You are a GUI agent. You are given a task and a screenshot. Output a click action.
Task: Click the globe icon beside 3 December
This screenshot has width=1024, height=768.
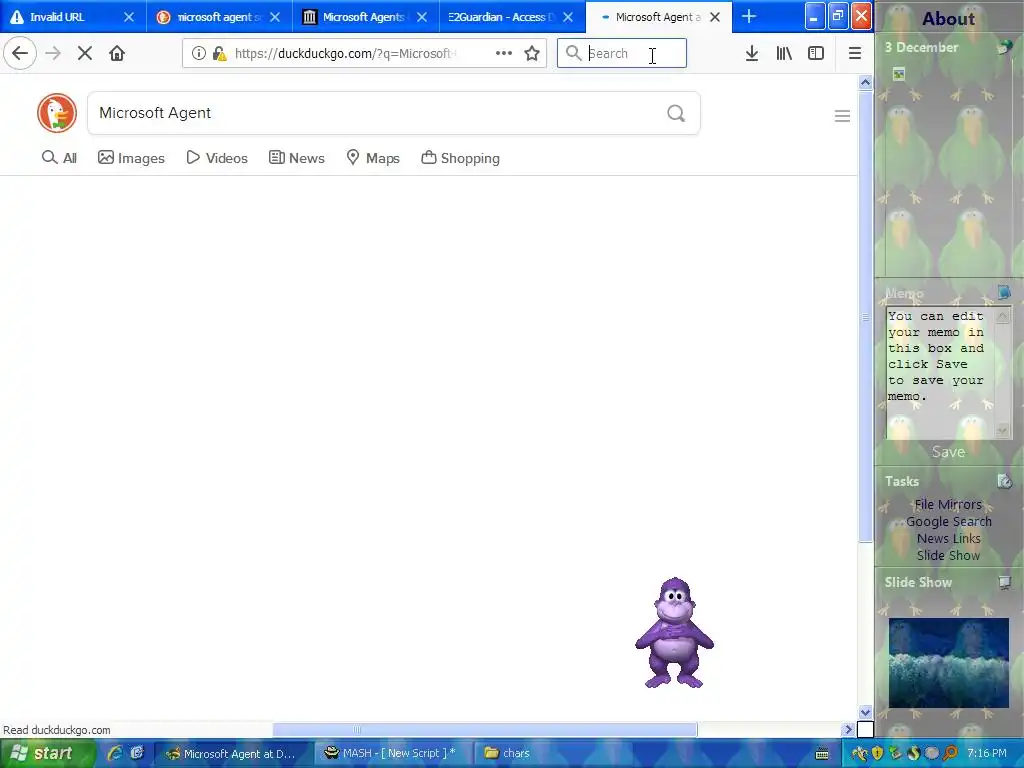[1006, 47]
